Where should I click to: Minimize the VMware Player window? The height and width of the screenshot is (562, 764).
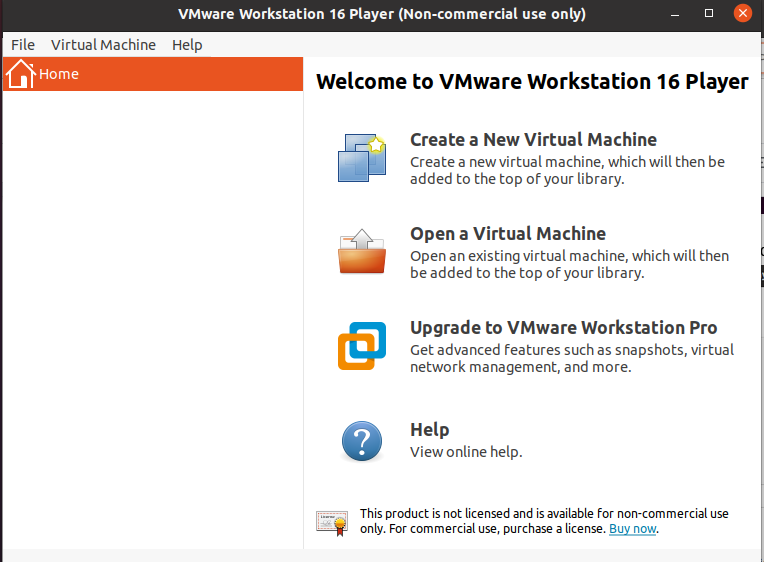tap(675, 14)
